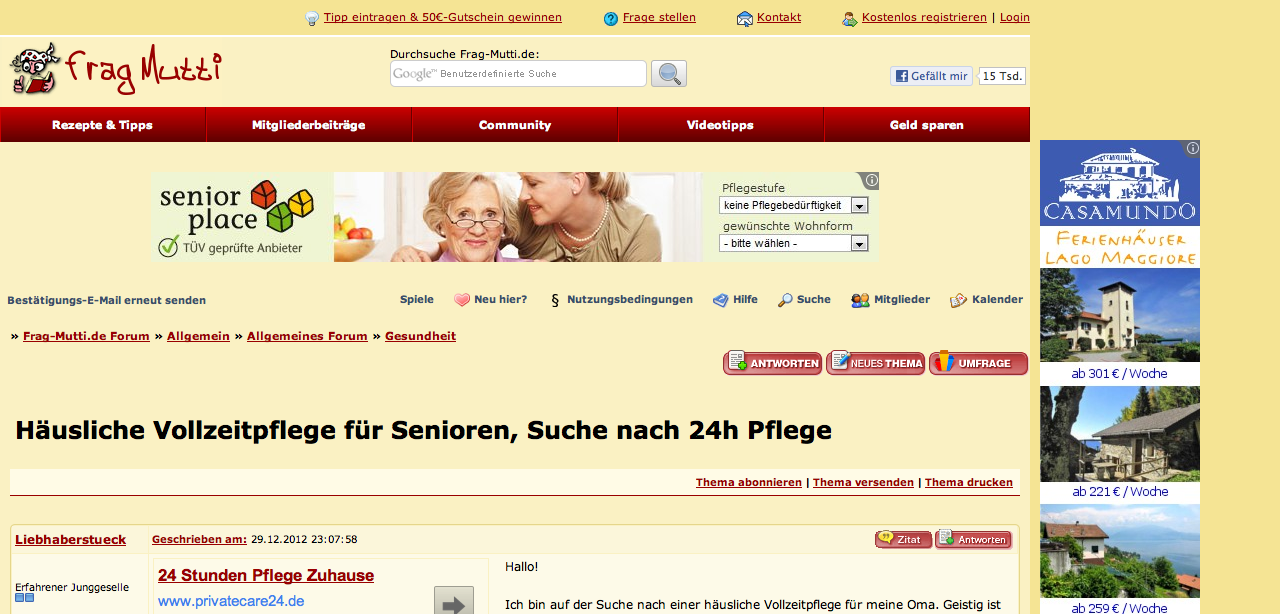Click into the Google search field
1280x614 pixels.
(518, 74)
